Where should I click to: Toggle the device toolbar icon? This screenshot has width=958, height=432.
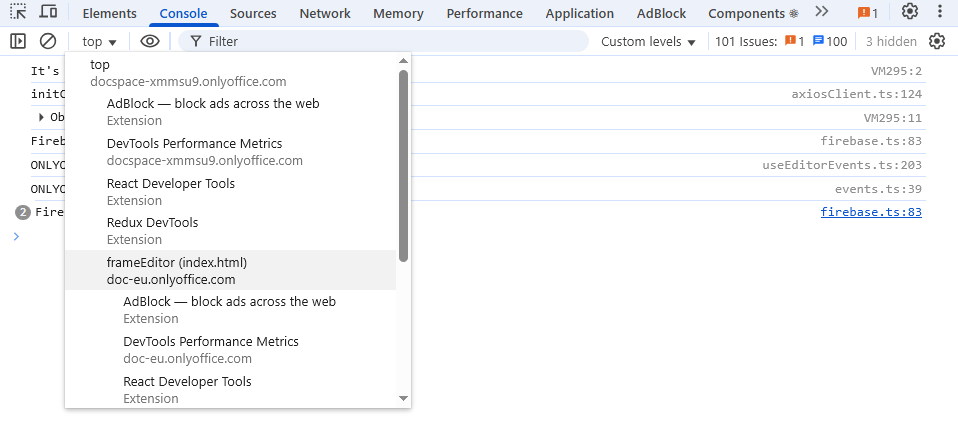(48, 12)
